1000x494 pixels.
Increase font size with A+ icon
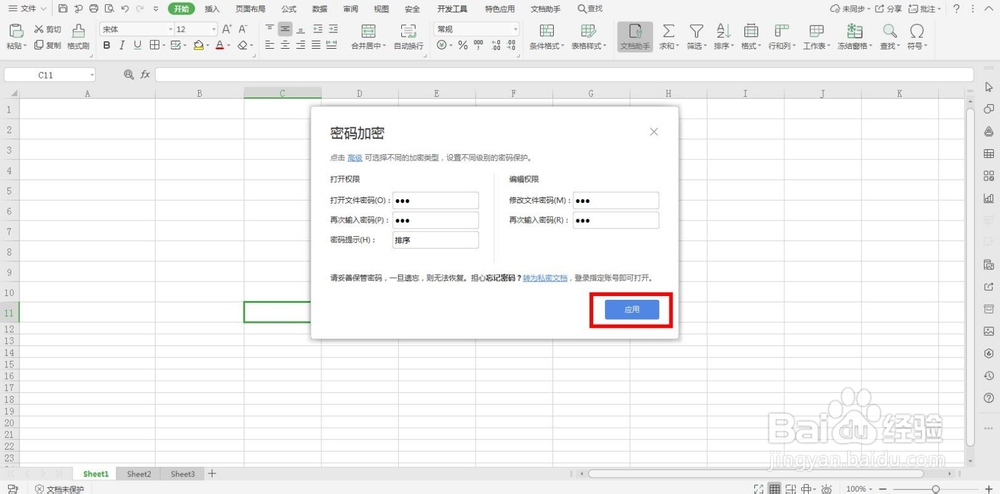click(x=227, y=29)
